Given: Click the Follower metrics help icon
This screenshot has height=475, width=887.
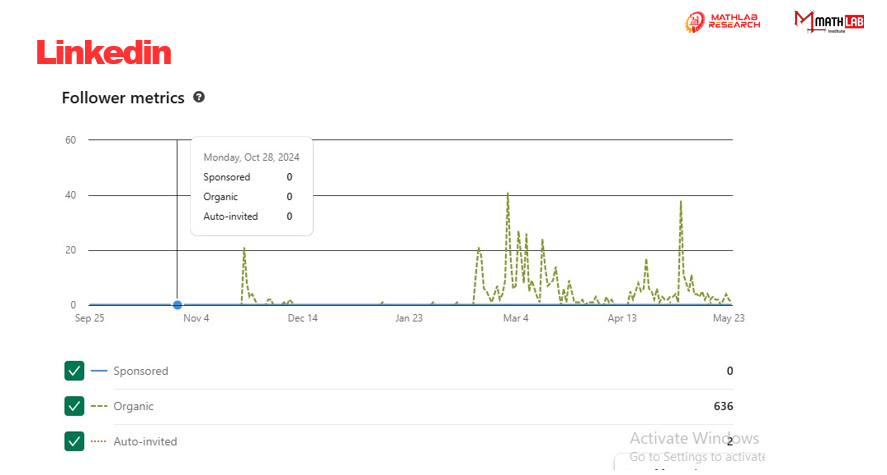Looking at the screenshot, I should click(x=199, y=97).
